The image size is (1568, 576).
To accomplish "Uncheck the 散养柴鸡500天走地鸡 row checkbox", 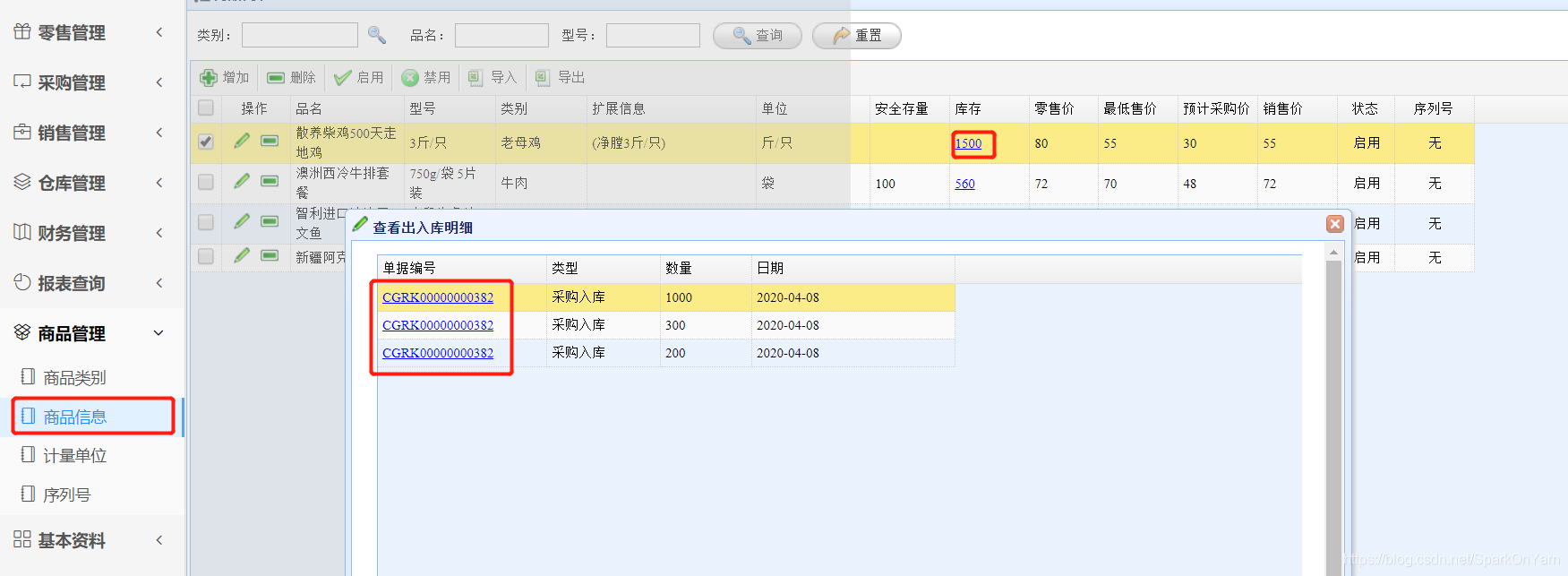I will pos(206,142).
